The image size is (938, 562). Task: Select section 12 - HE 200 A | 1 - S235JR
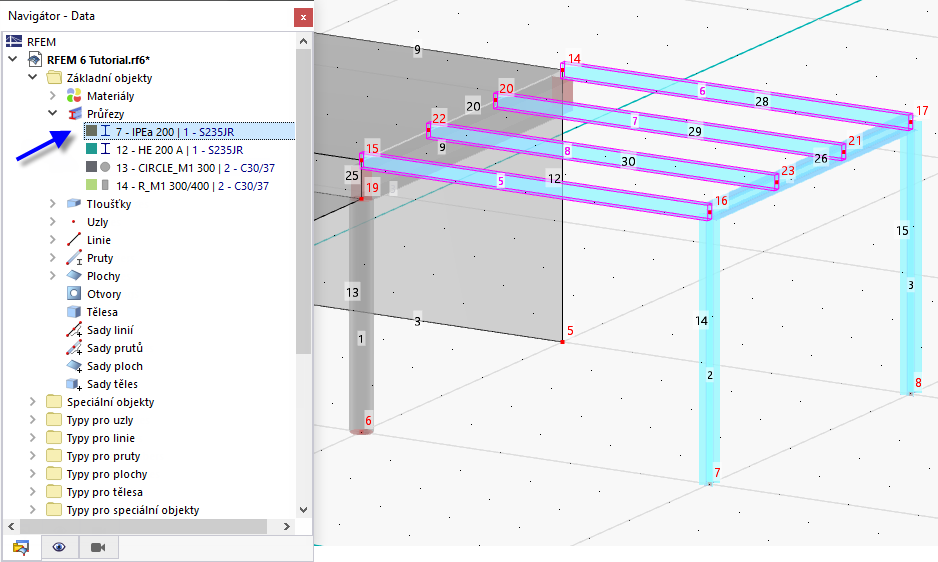[x=179, y=150]
